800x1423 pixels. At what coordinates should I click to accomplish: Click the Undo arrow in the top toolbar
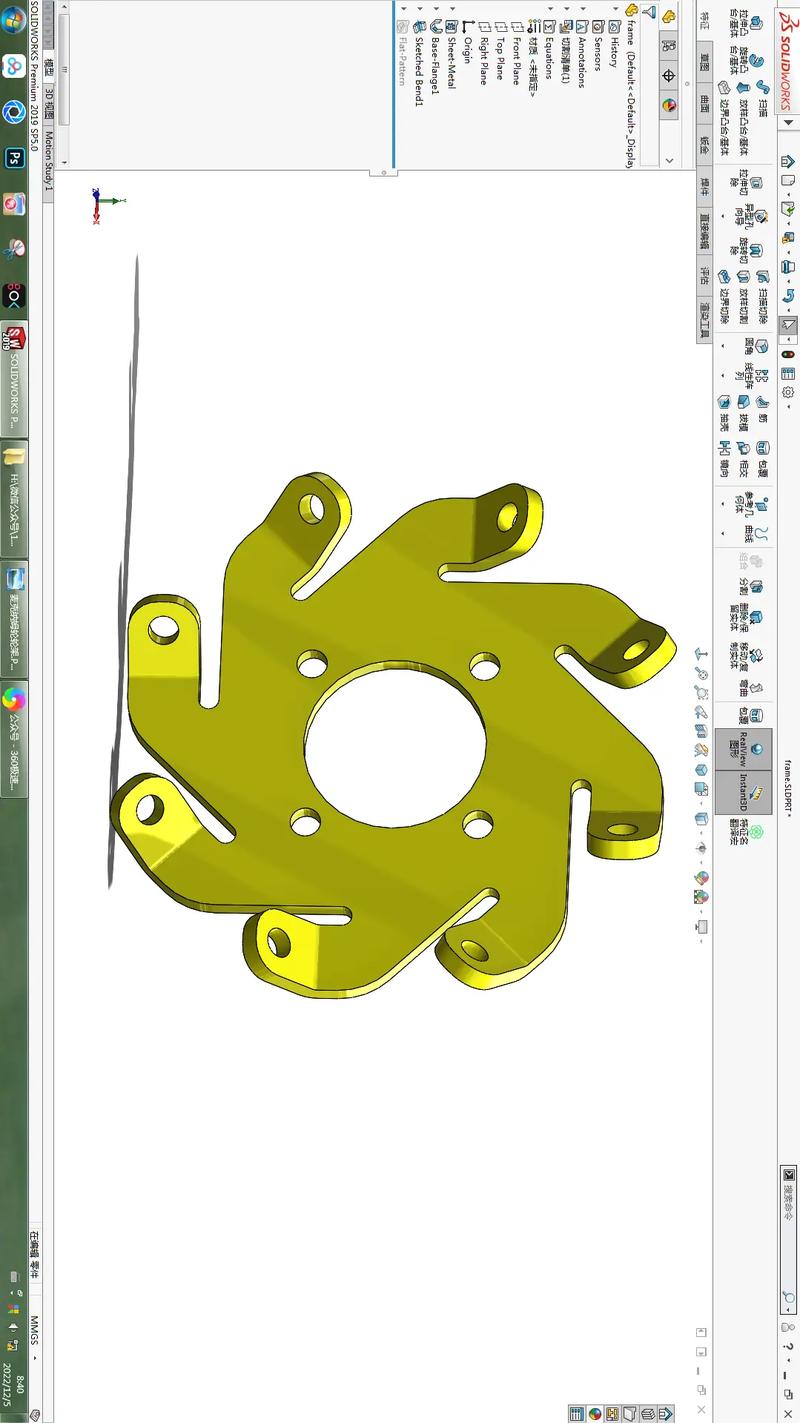point(788,296)
